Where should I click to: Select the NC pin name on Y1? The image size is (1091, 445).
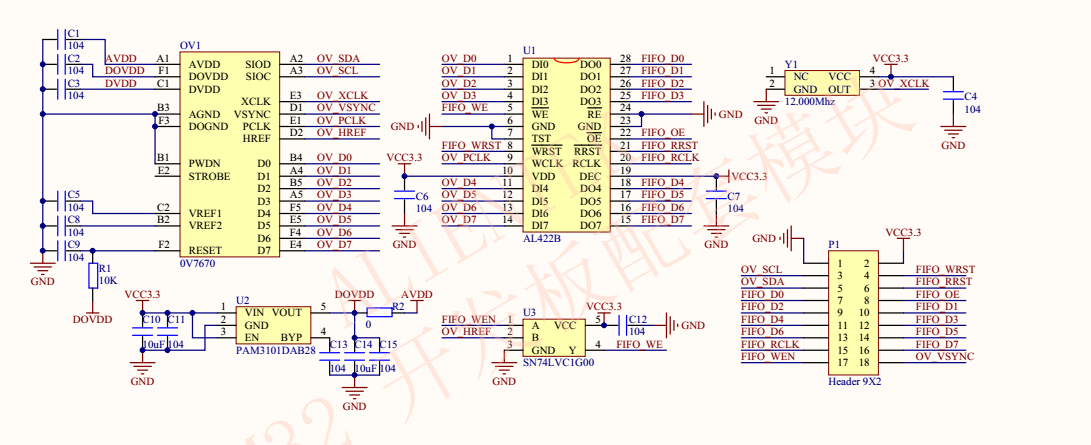[x=801, y=76]
